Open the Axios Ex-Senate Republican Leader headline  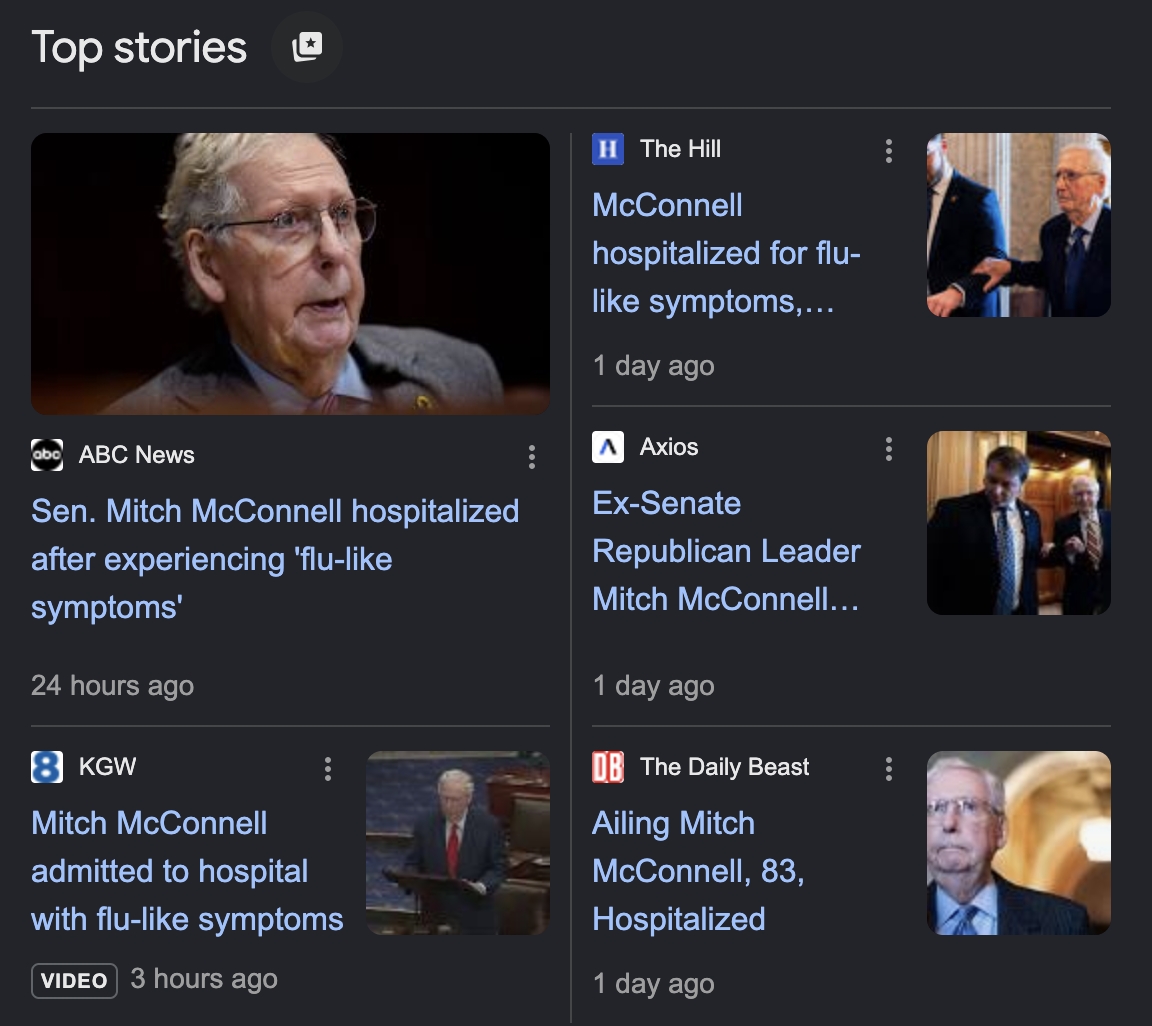point(726,551)
